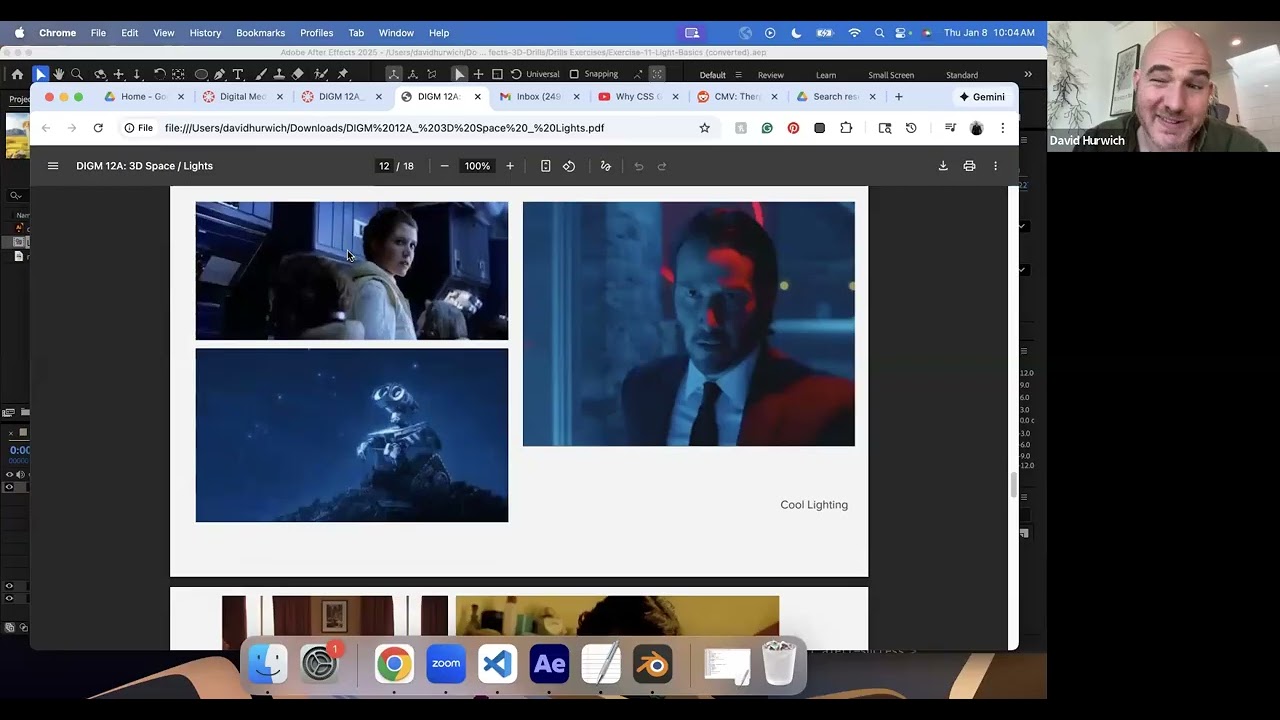Switch to the Standard workspace

coord(962,75)
